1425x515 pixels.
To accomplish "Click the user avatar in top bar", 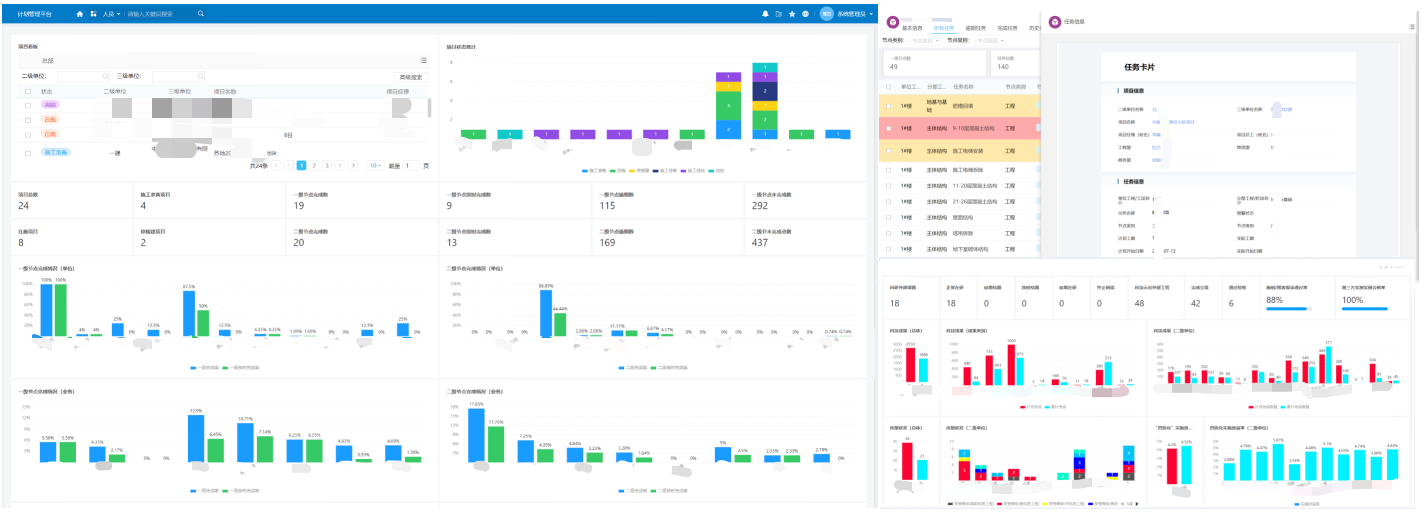I will tap(826, 14).
